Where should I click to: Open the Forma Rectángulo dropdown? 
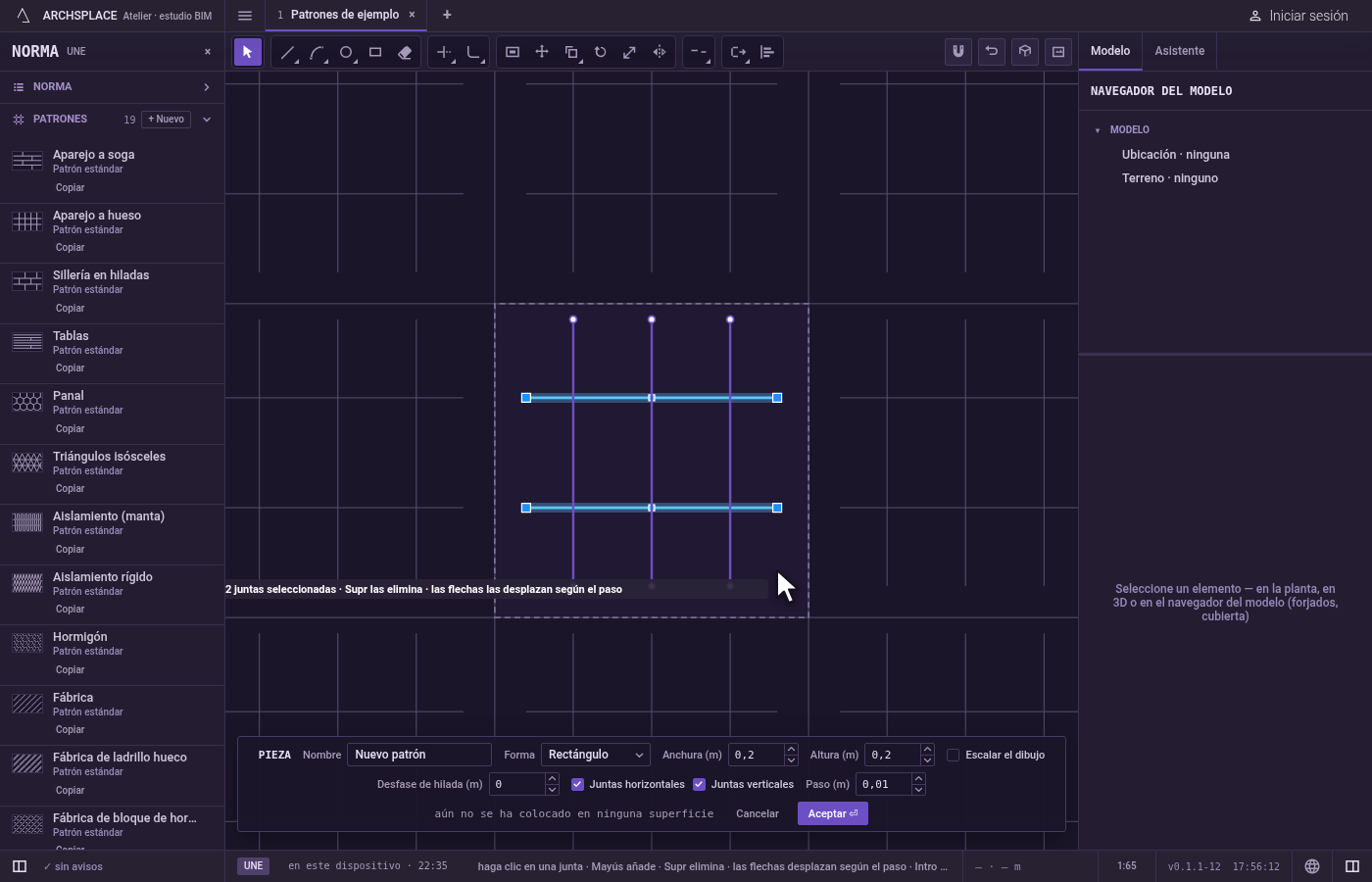pos(596,755)
